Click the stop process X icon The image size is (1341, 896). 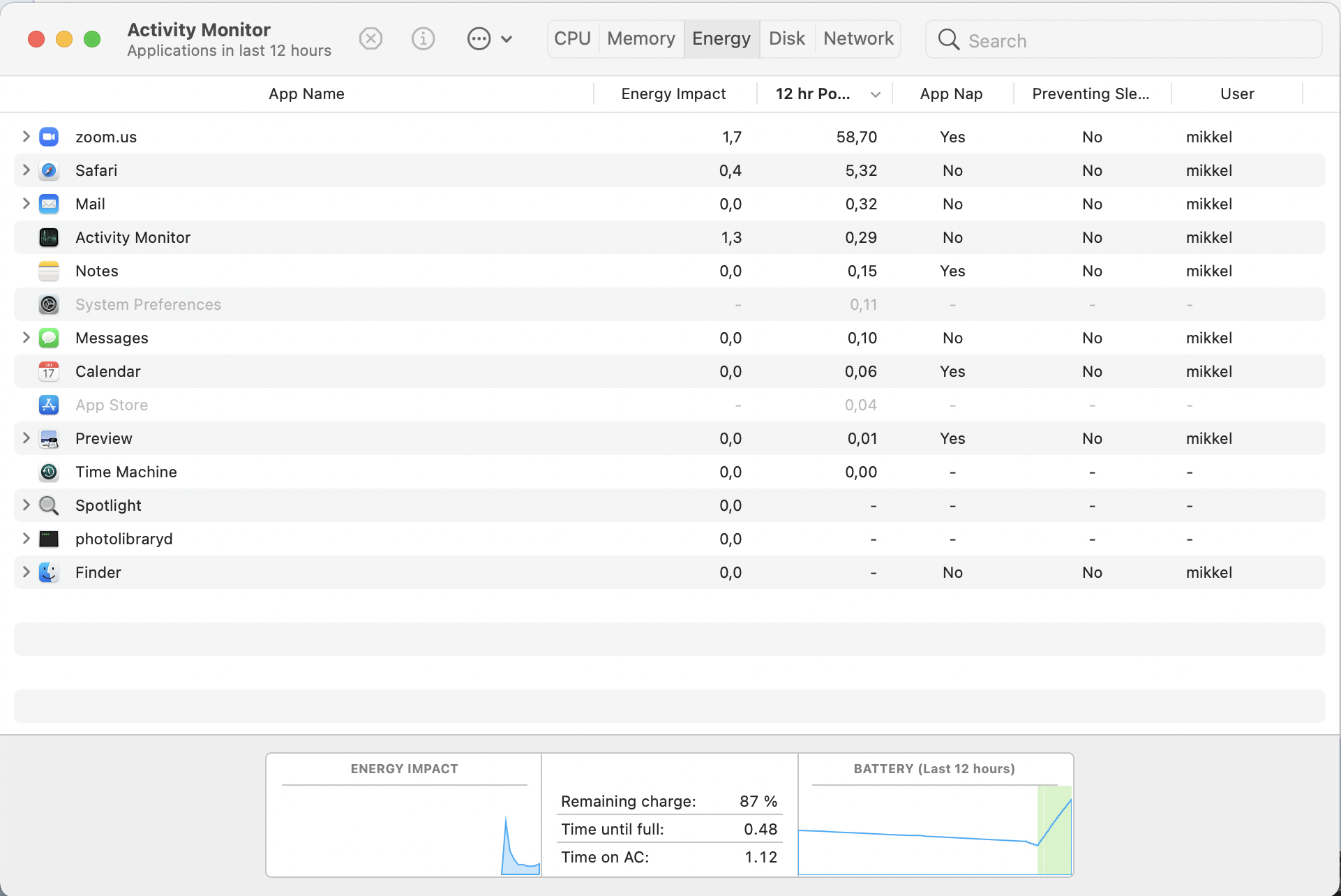pyautogui.click(x=370, y=38)
